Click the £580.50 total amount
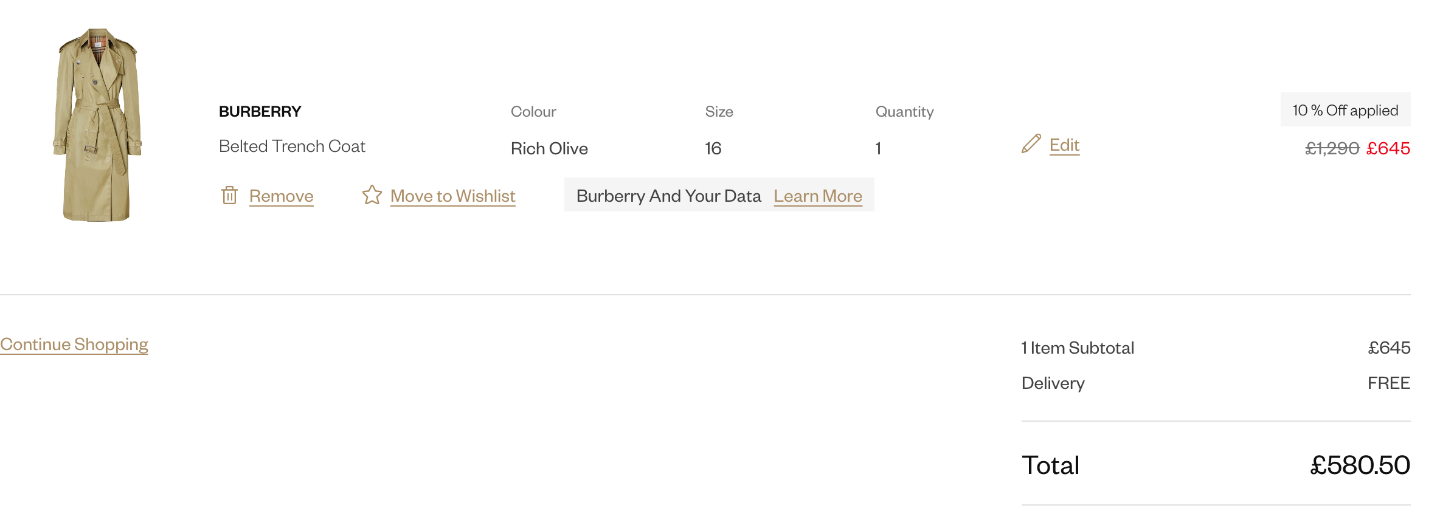The width and height of the screenshot is (1440, 508). coord(1360,465)
